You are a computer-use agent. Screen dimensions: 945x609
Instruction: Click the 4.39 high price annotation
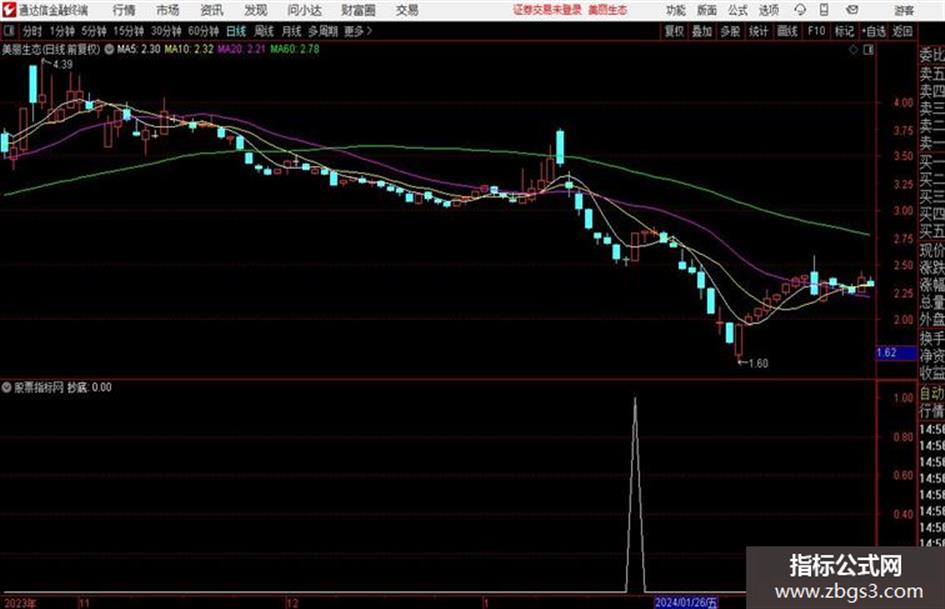tap(62, 64)
